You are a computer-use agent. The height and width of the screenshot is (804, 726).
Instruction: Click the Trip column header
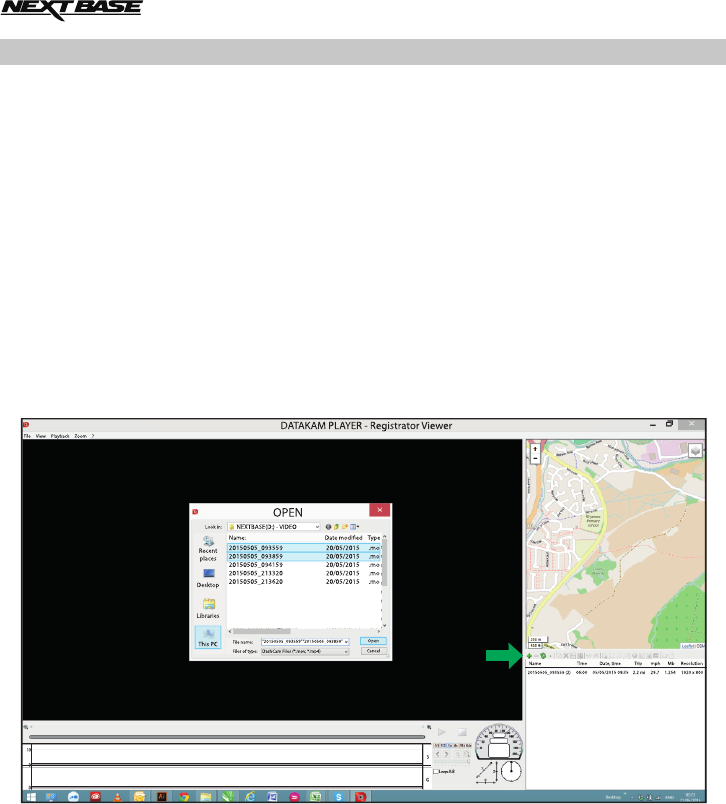[638, 664]
